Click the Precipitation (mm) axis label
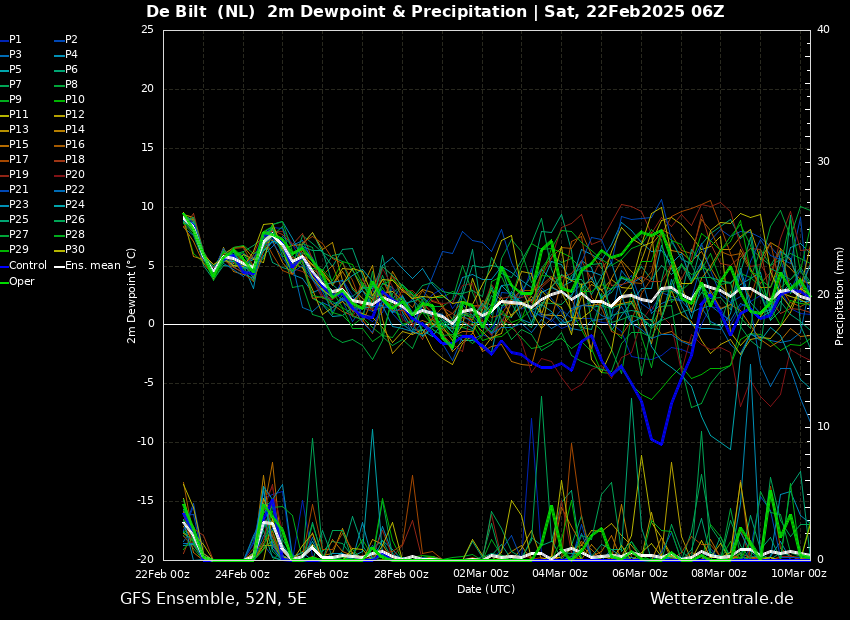 pos(839,295)
